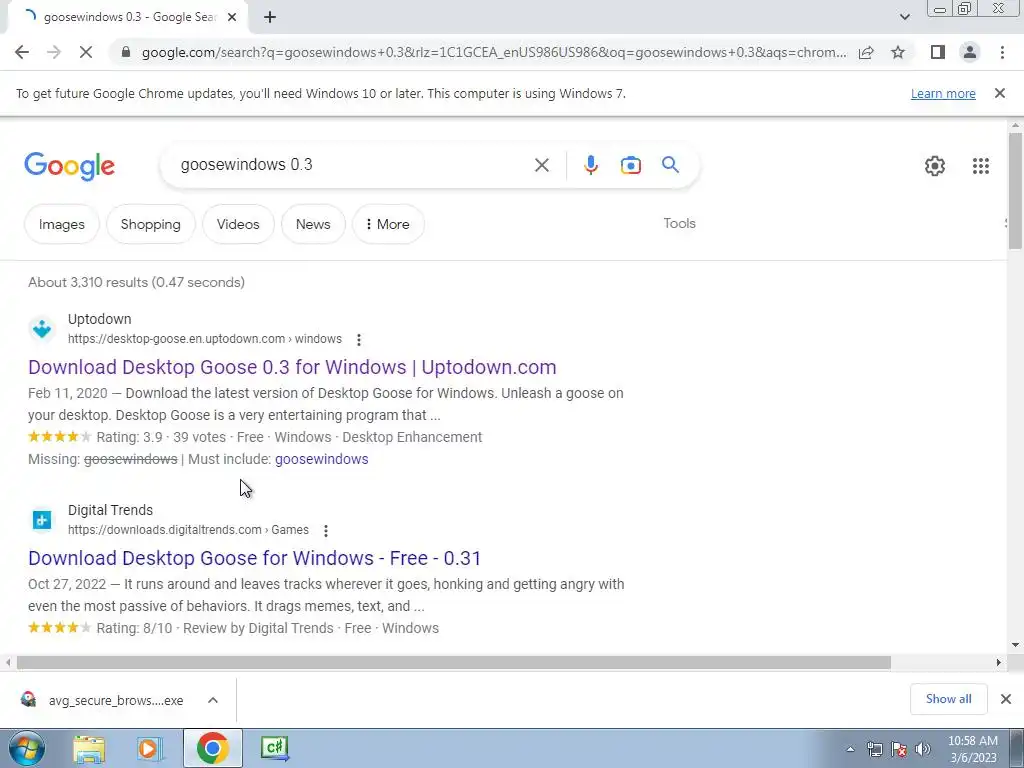Click the blue magnifier search button
The width and height of the screenshot is (1024, 768).
pyautogui.click(x=670, y=165)
